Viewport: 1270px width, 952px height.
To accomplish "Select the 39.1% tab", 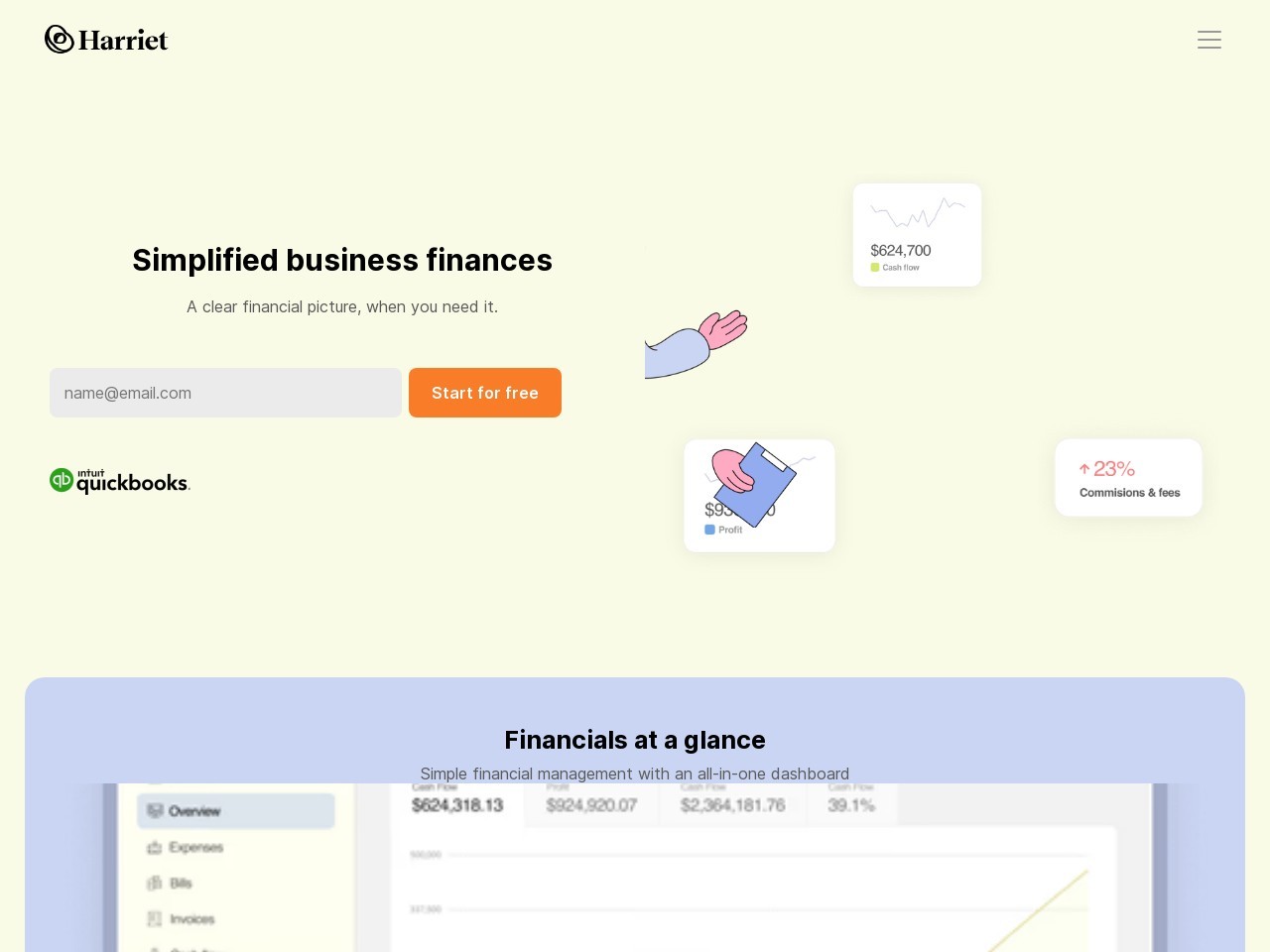I will pos(852,803).
